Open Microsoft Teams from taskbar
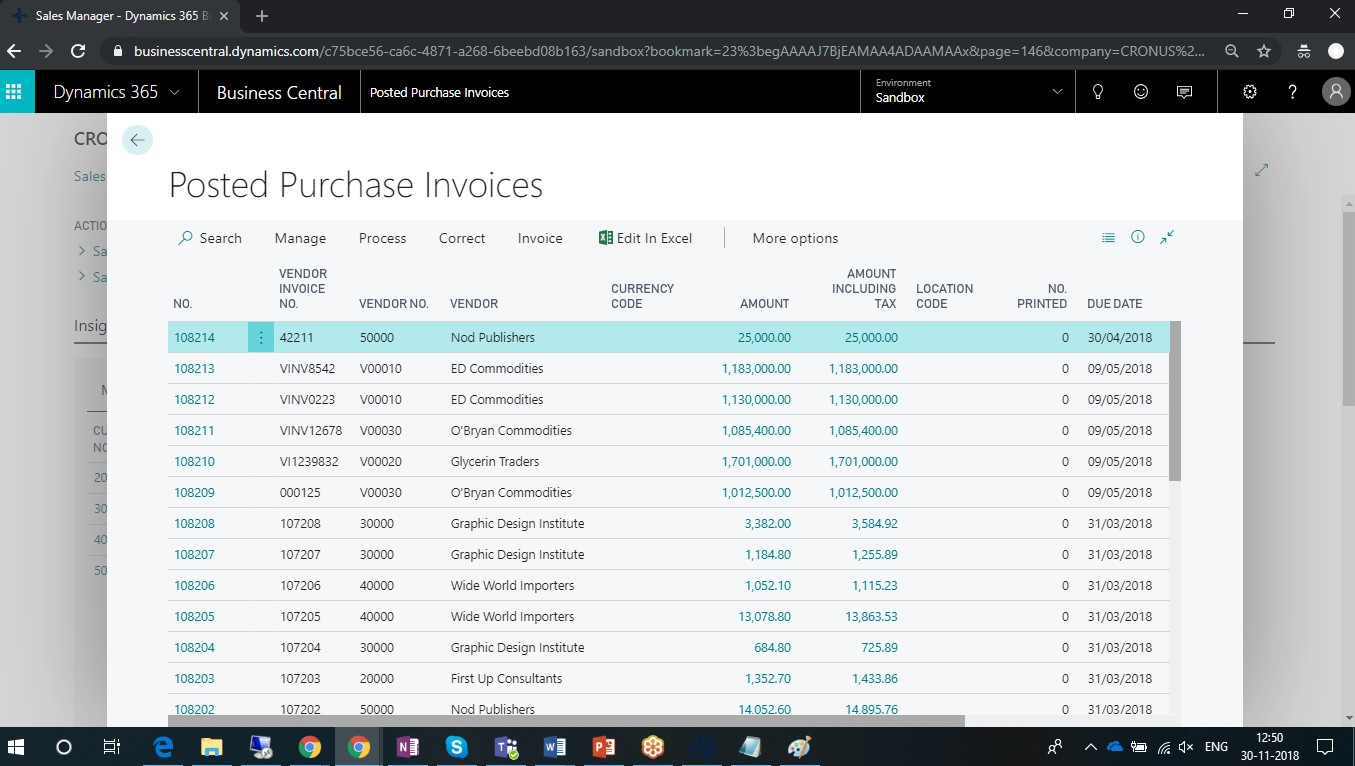The width and height of the screenshot is (1355, 766). [506, 747]
